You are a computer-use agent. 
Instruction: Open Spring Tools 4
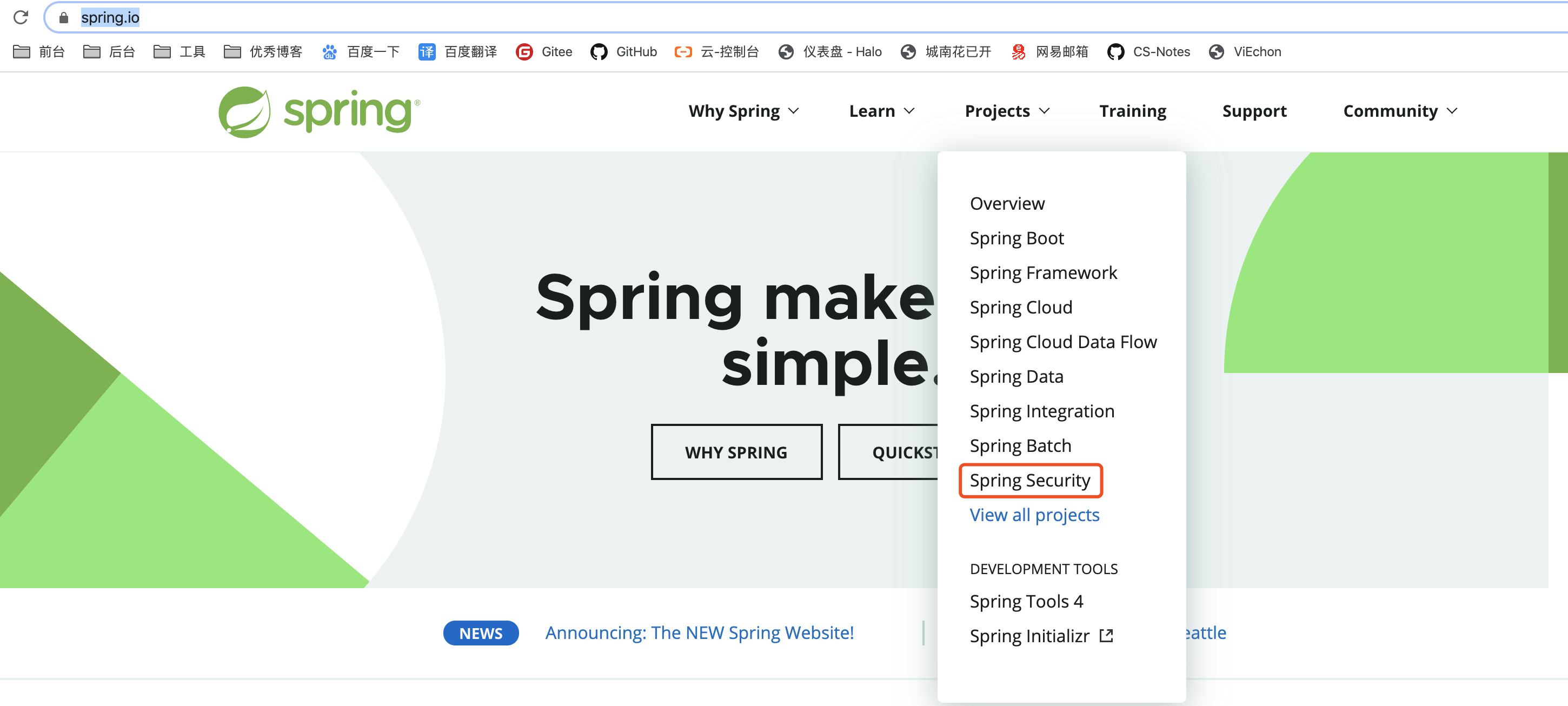point(1026,601)
